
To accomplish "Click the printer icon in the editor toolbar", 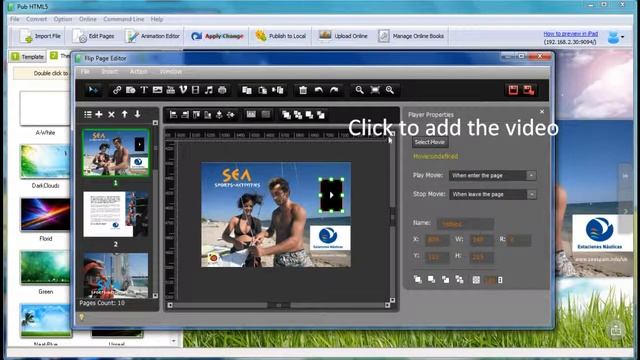I will 222,90.
